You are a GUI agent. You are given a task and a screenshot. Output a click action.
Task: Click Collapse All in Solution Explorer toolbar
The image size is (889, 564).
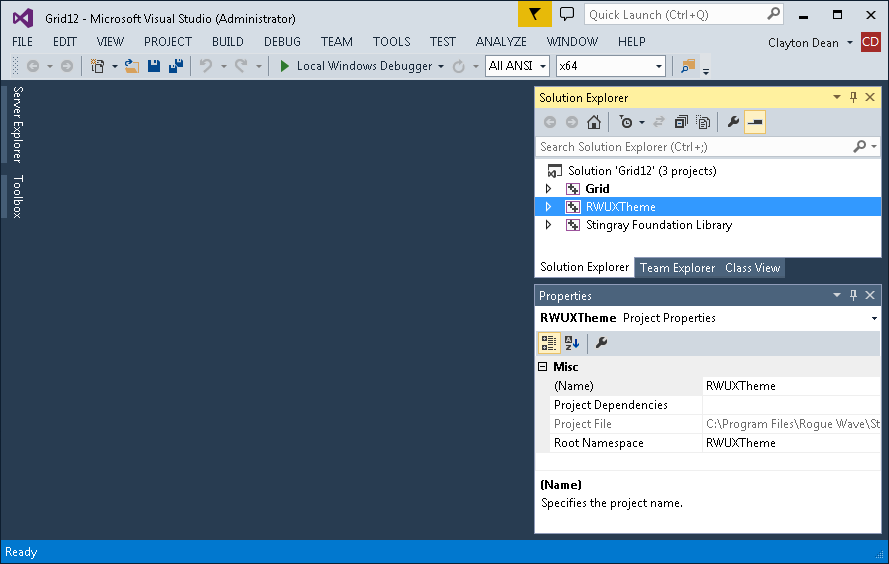pyautogui.click(x=681, y=122)
